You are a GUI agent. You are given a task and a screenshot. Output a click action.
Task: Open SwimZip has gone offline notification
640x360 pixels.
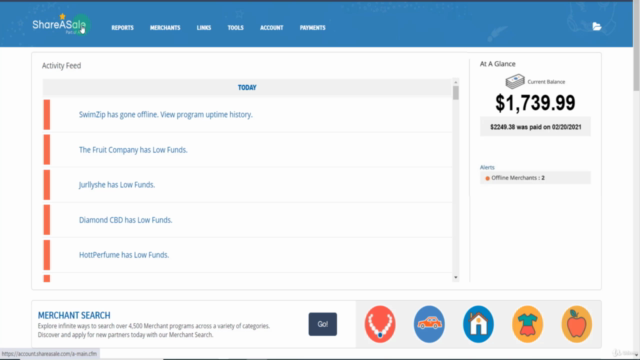click(x=166, y=115)
